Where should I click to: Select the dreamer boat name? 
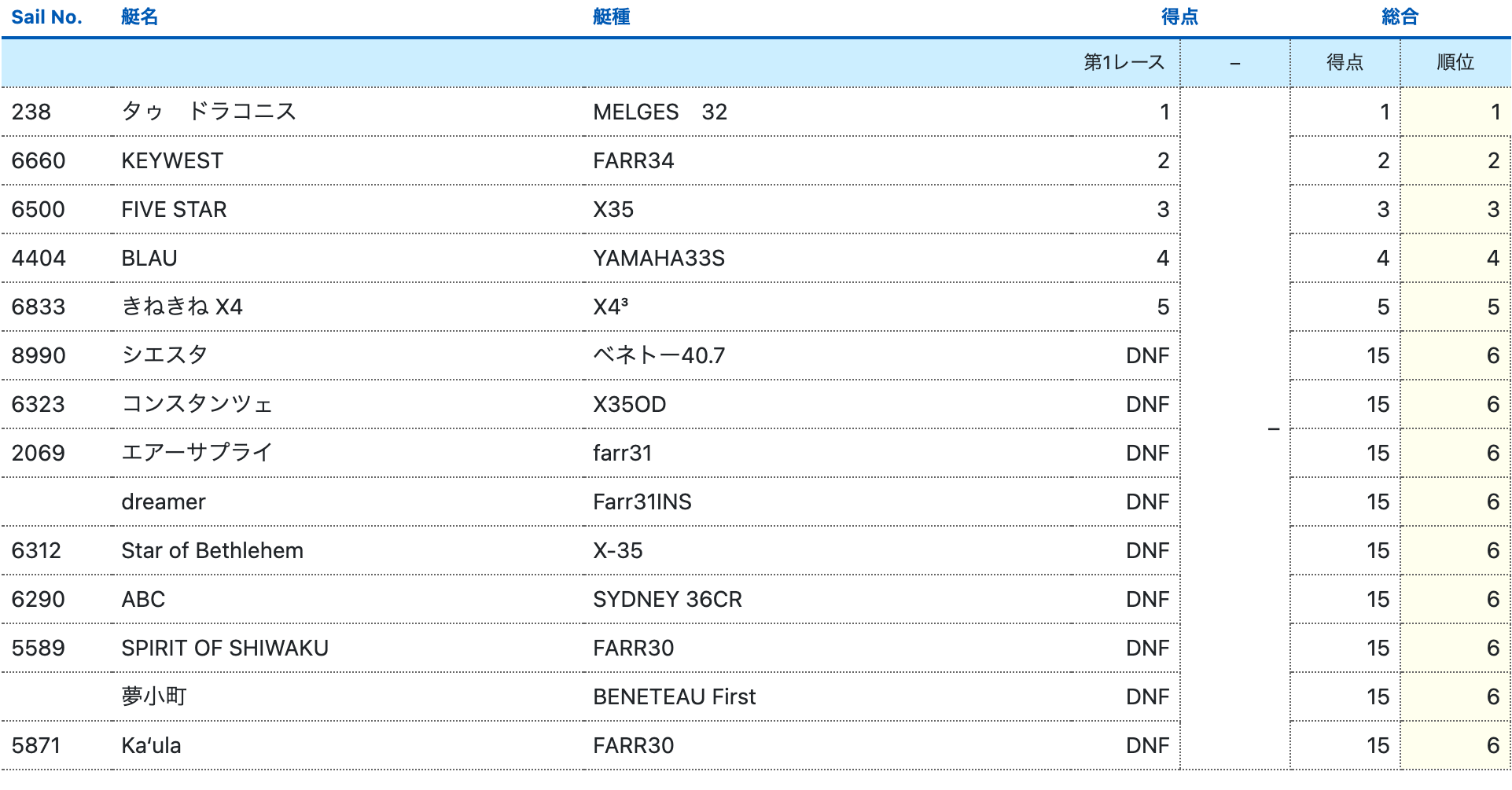[164, 502]
